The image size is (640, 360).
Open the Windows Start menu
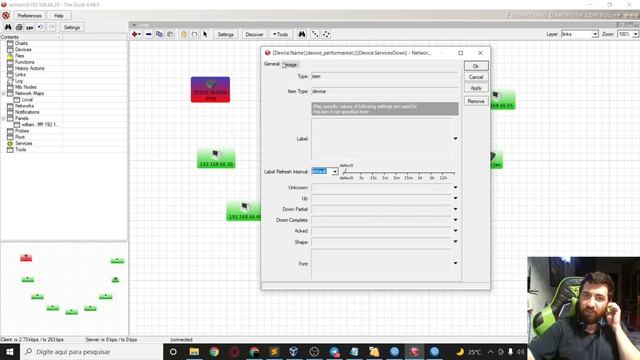point(10,351)
